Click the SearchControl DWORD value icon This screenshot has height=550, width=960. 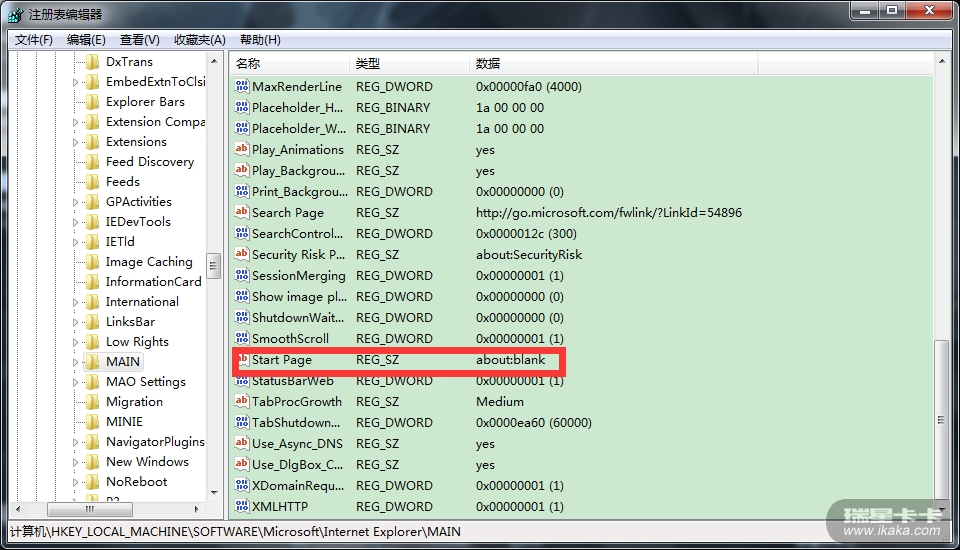point(242,233)
